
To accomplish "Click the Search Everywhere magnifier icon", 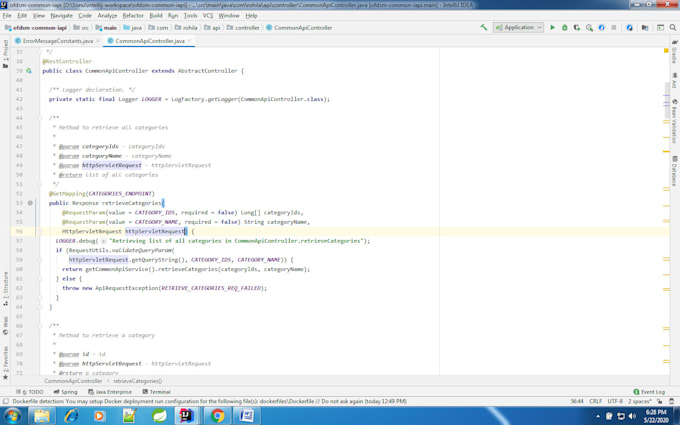I will 673,27.
